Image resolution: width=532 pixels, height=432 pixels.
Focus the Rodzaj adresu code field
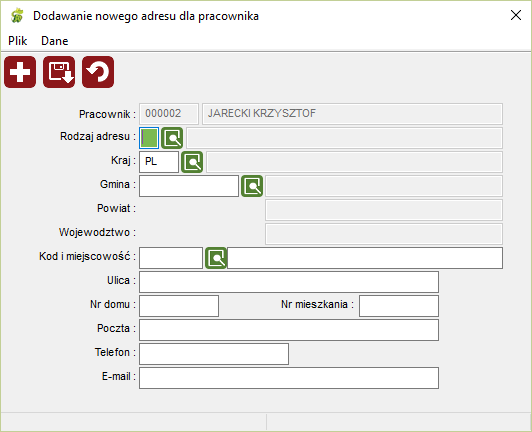149,138
